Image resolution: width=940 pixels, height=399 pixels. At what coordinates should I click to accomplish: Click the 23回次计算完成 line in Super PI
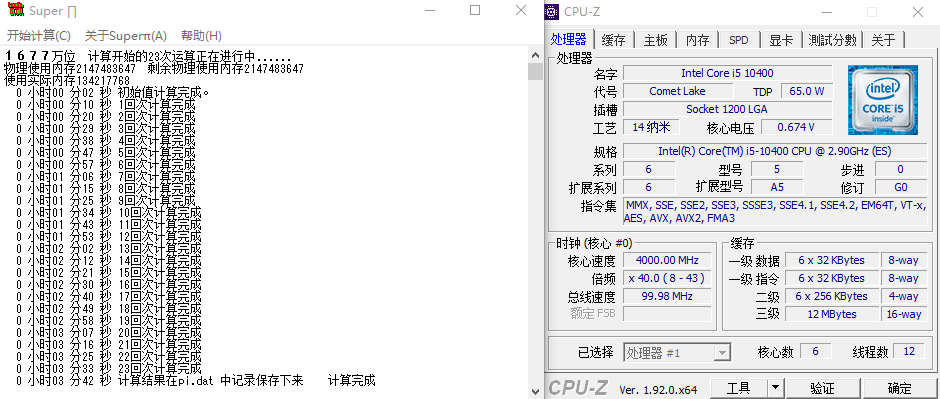tap(109, 368)
